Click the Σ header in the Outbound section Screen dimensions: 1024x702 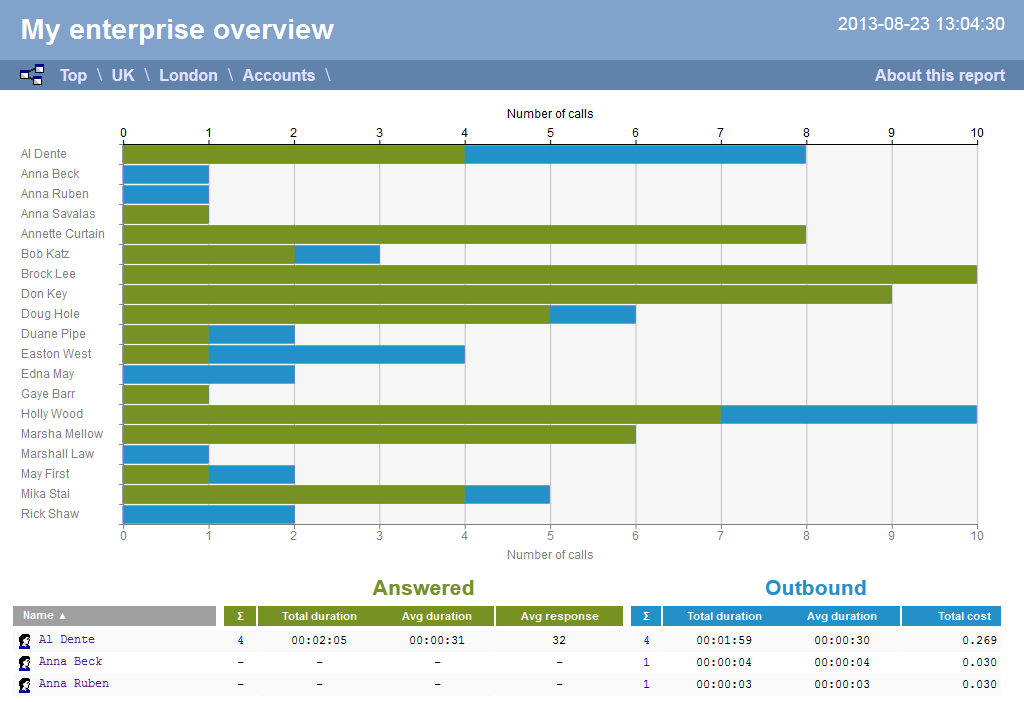tap(645, 616)
